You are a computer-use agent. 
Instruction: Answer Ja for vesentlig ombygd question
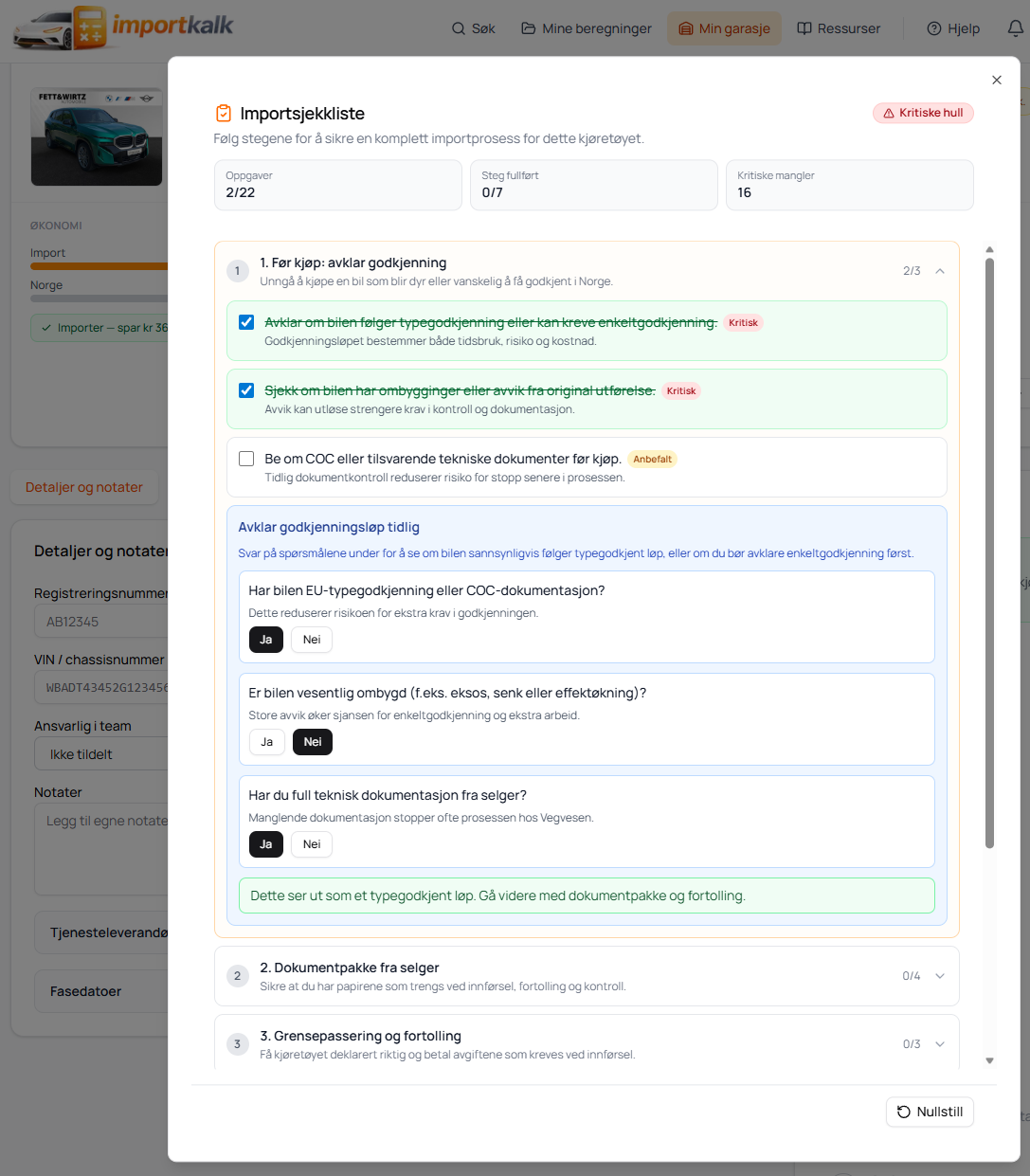[x=266, y=742]
